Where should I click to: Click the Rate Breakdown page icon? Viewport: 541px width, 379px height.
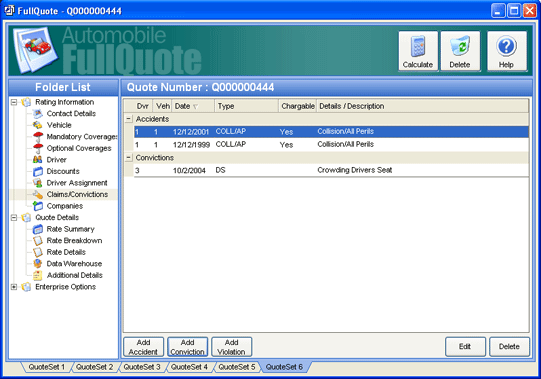tap(38, 241)
